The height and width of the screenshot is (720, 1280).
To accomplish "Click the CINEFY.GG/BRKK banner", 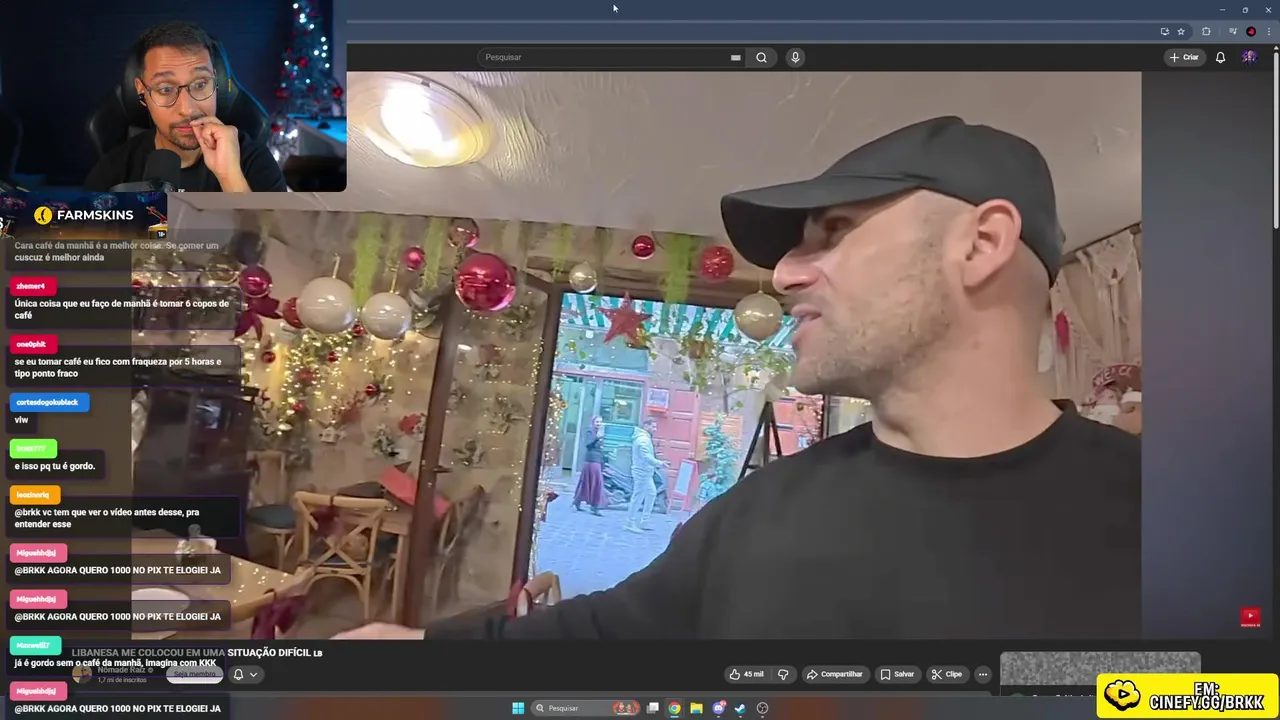I will (x=1187, y=696).
